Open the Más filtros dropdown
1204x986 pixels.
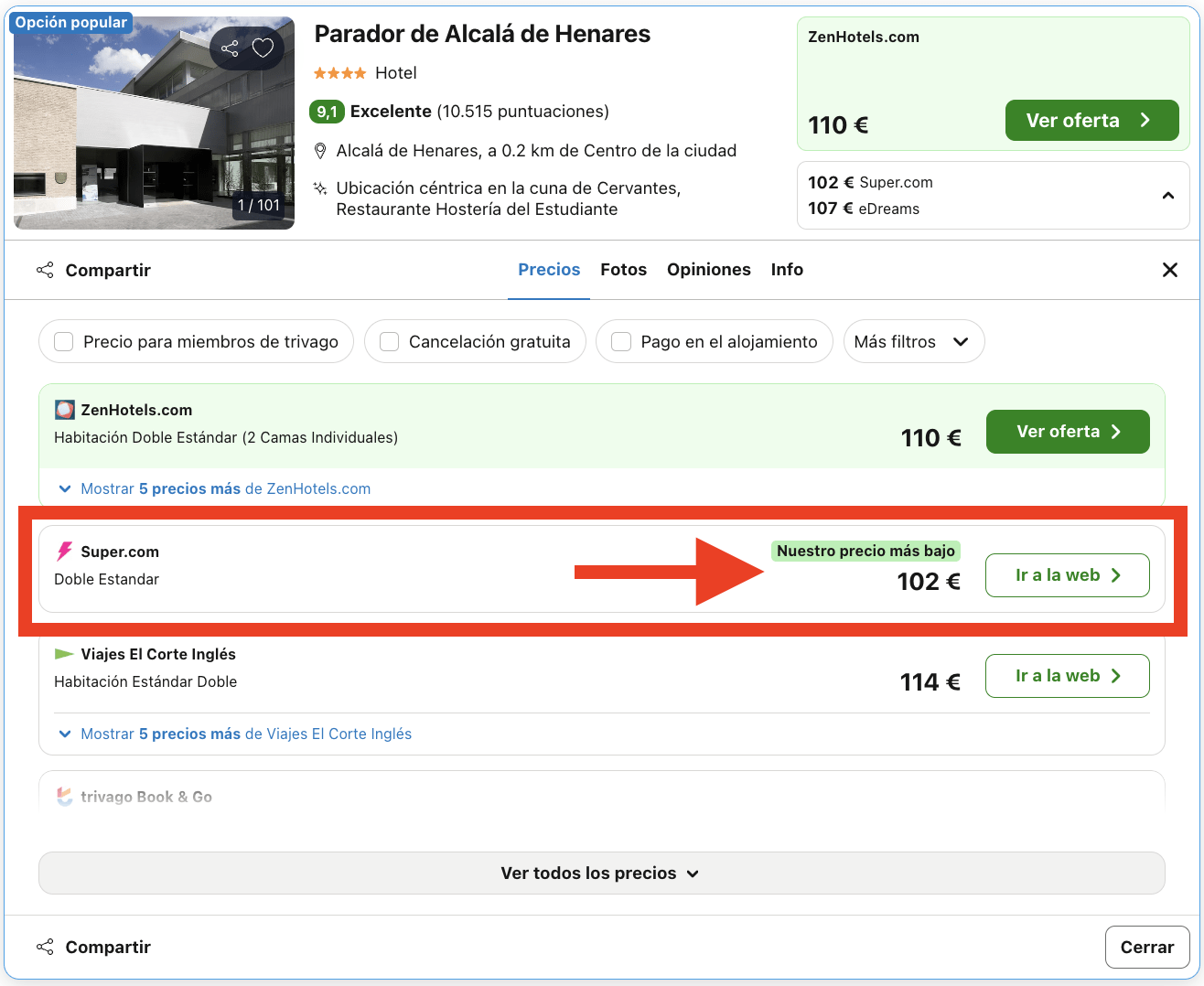pos(913,342)
